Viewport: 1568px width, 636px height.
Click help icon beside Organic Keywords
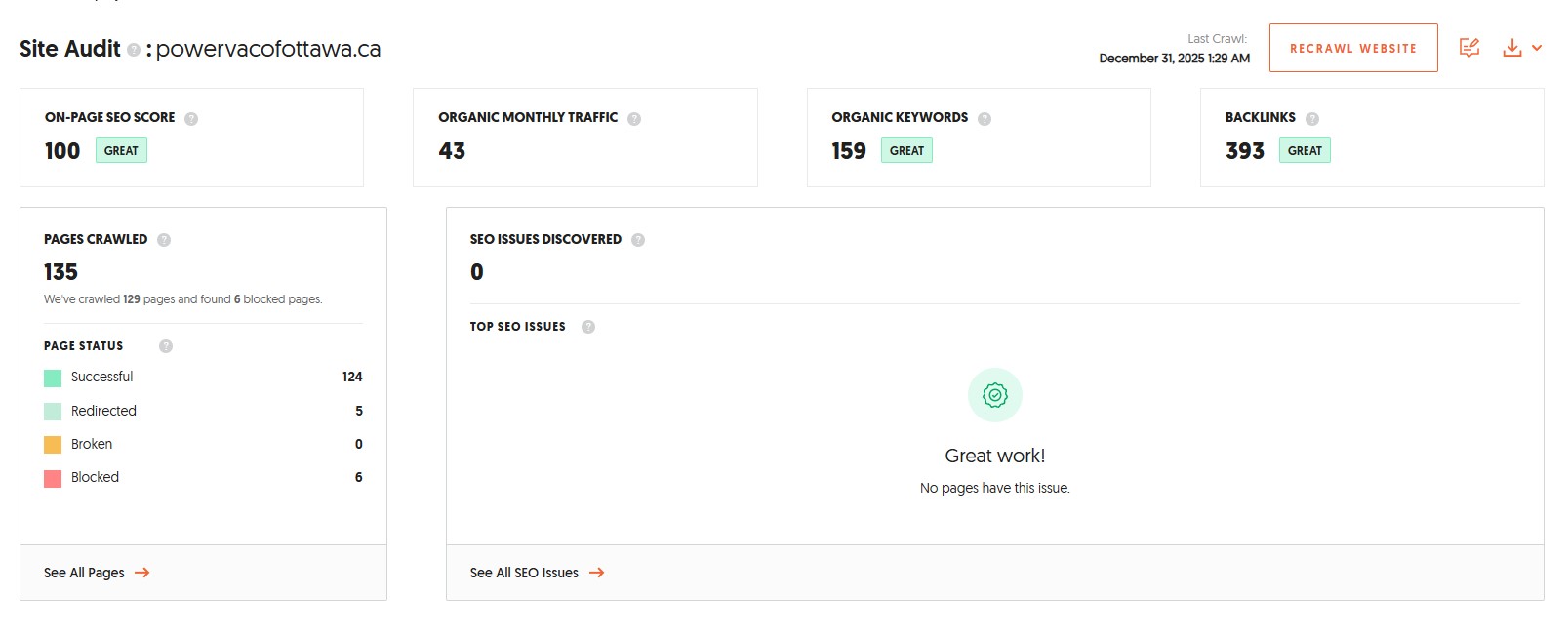(985, 119)
